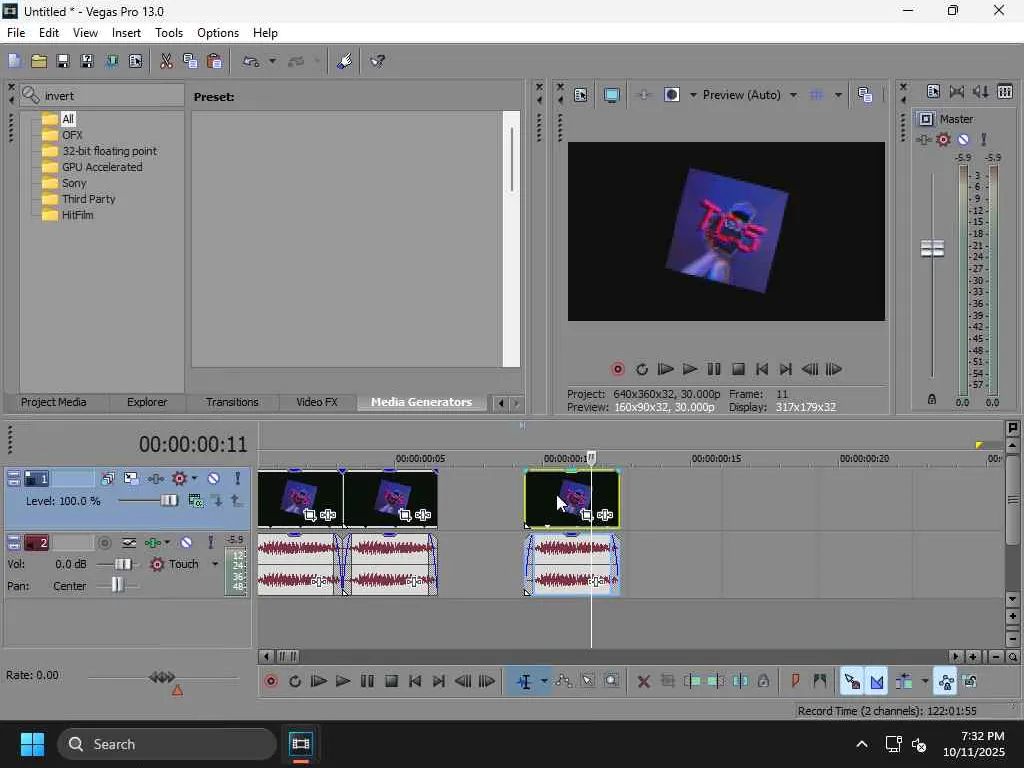
Task: Click the Lock Event padlock icon
Action: pyautogui.click(x=763, y=682)
